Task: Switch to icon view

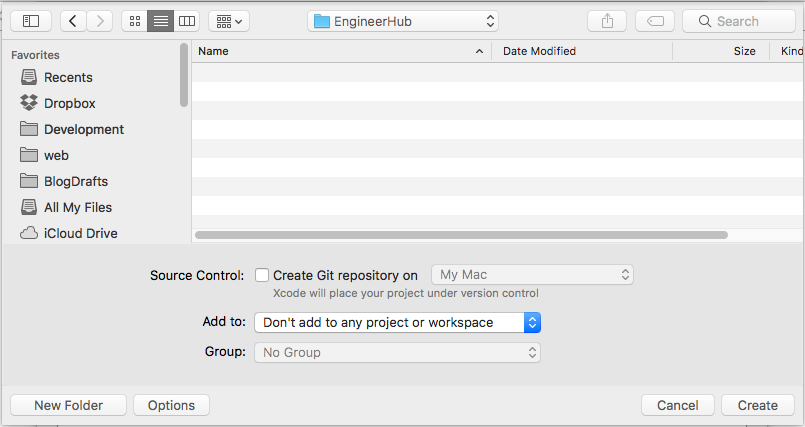Action: click(x=135, y=21)
